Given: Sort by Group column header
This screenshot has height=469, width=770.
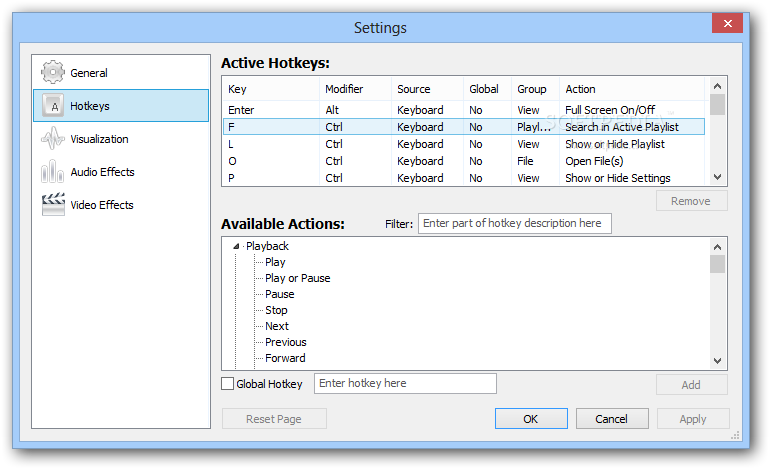Looking at the screenshot, I should pos(536,89).
